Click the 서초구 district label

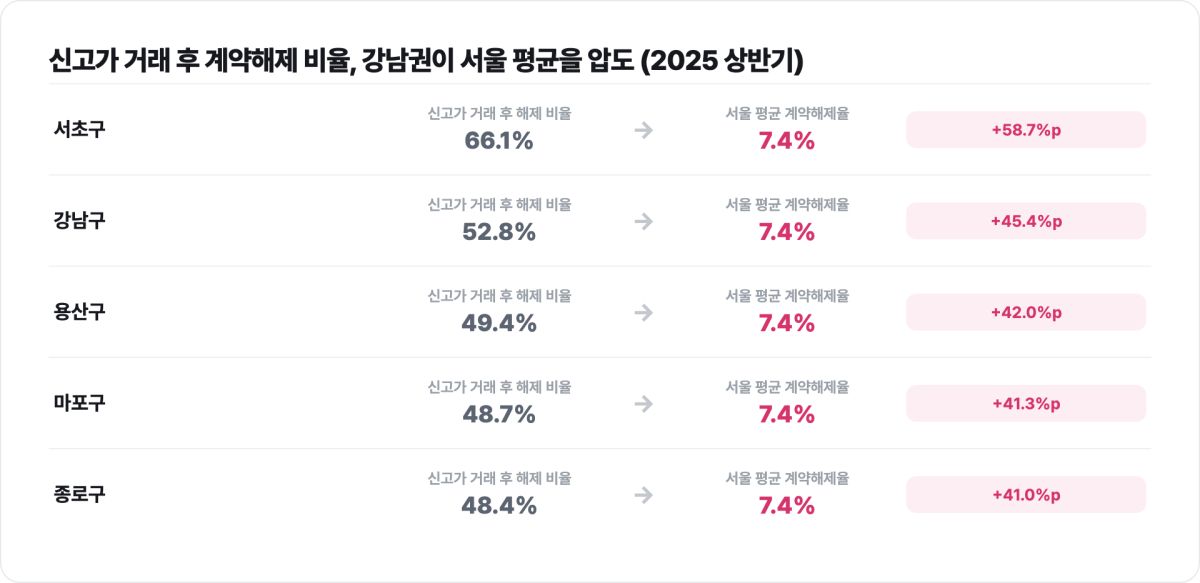[x=79, y=129]
